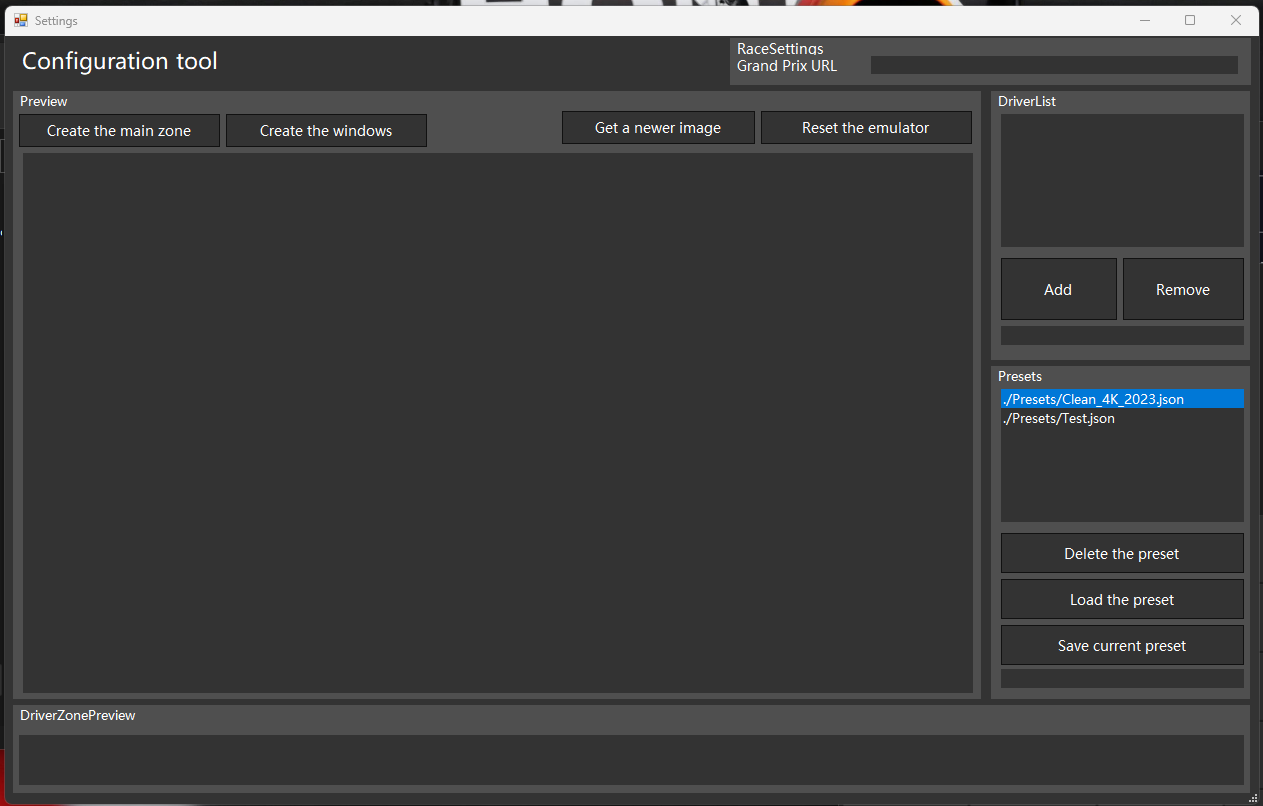
Task: Click inside the DriverList box
Action: coord(1121,180)
